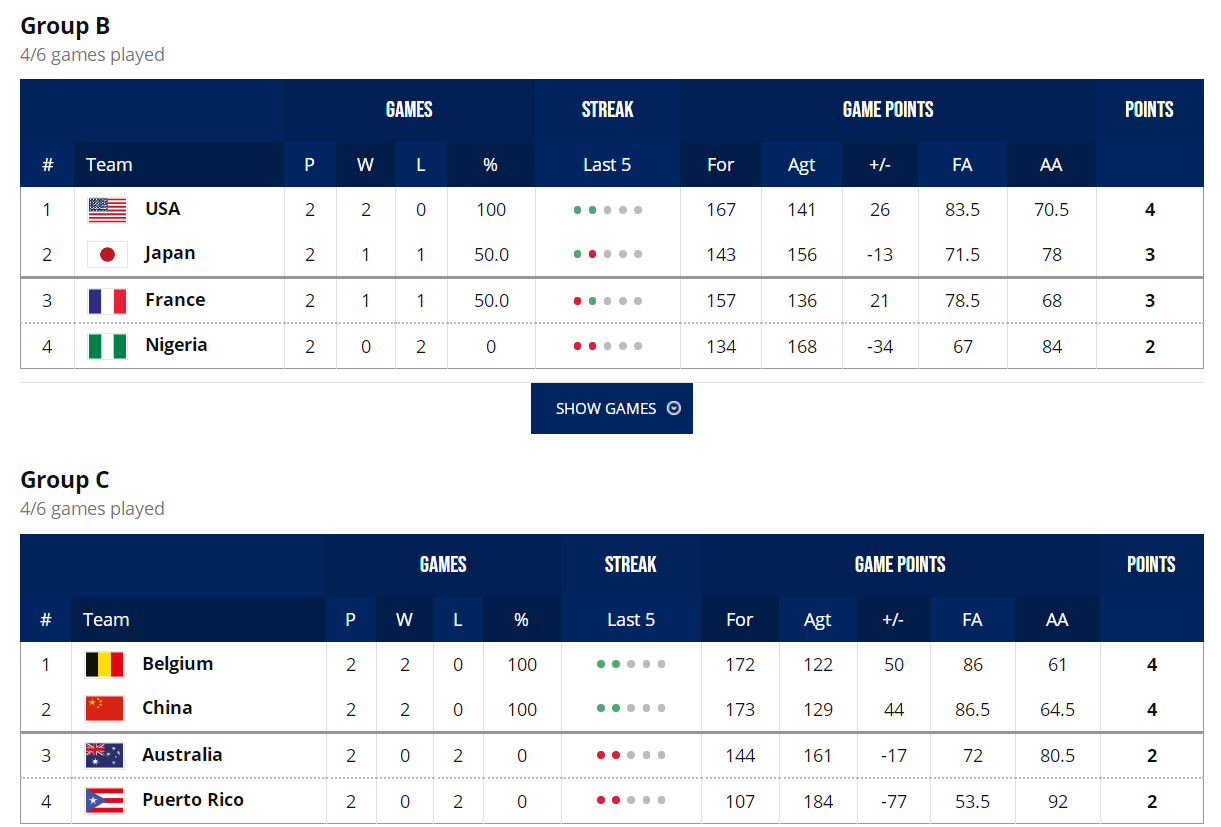Click the France flag icon

coord(107,301)
